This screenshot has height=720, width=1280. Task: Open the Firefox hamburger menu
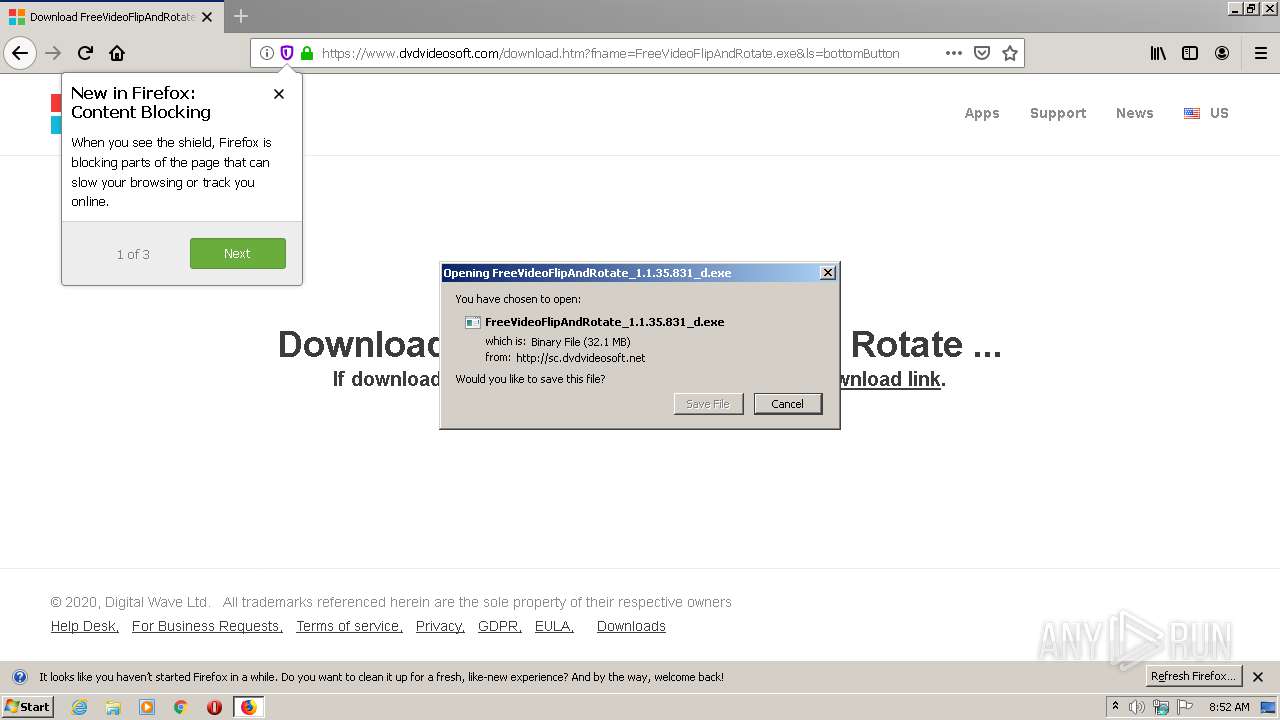click(1261, 53)
